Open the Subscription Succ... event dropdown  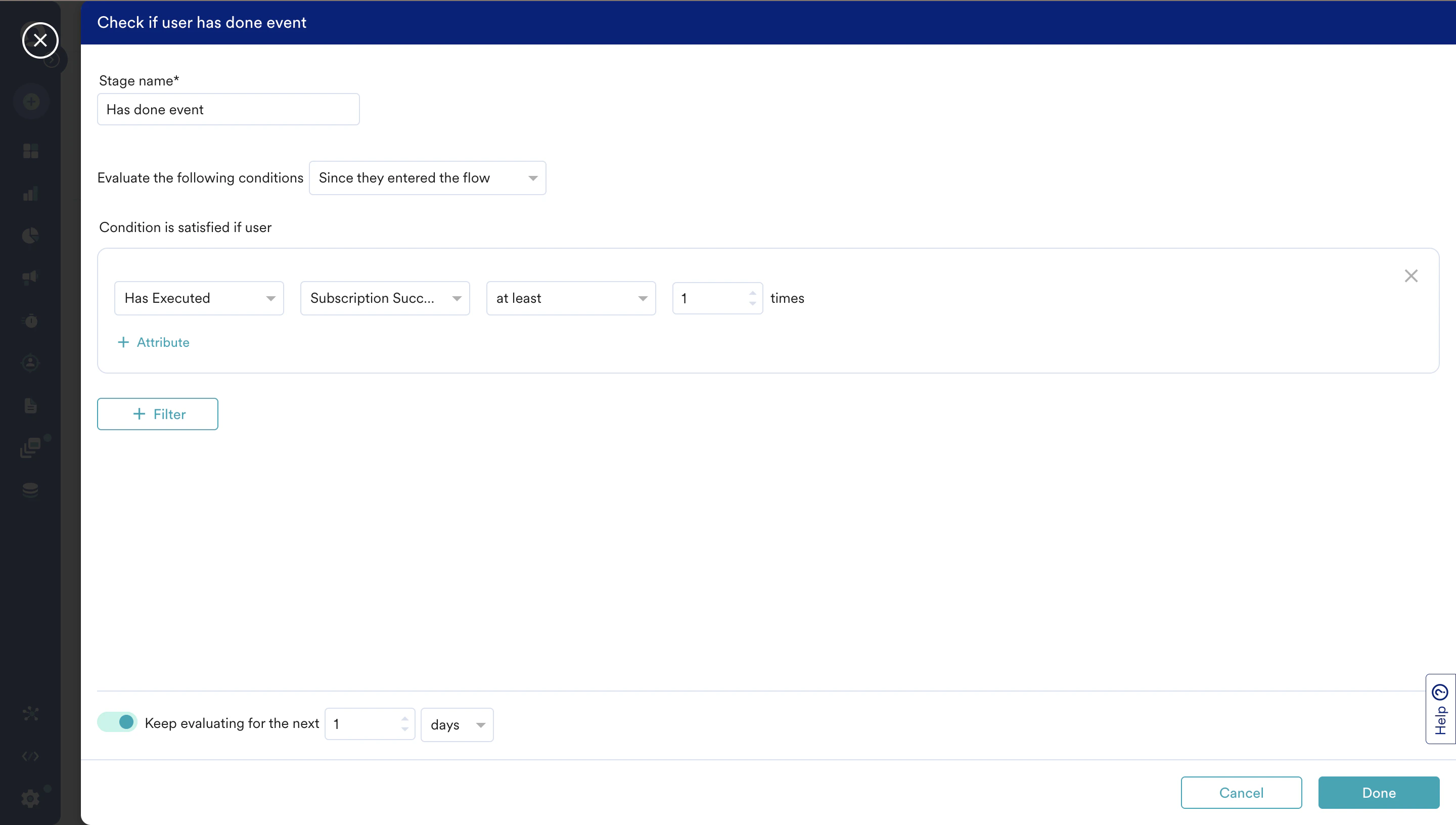(x=385, y=298)
